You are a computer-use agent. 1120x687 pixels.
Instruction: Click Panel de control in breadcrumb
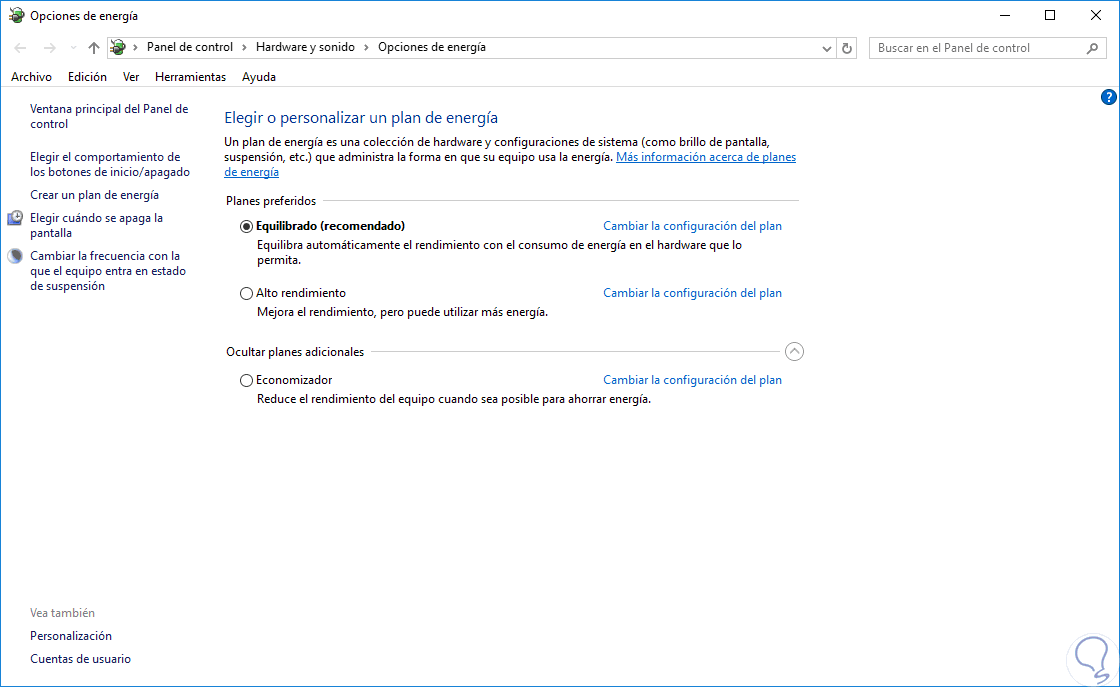tap(190, 47)
